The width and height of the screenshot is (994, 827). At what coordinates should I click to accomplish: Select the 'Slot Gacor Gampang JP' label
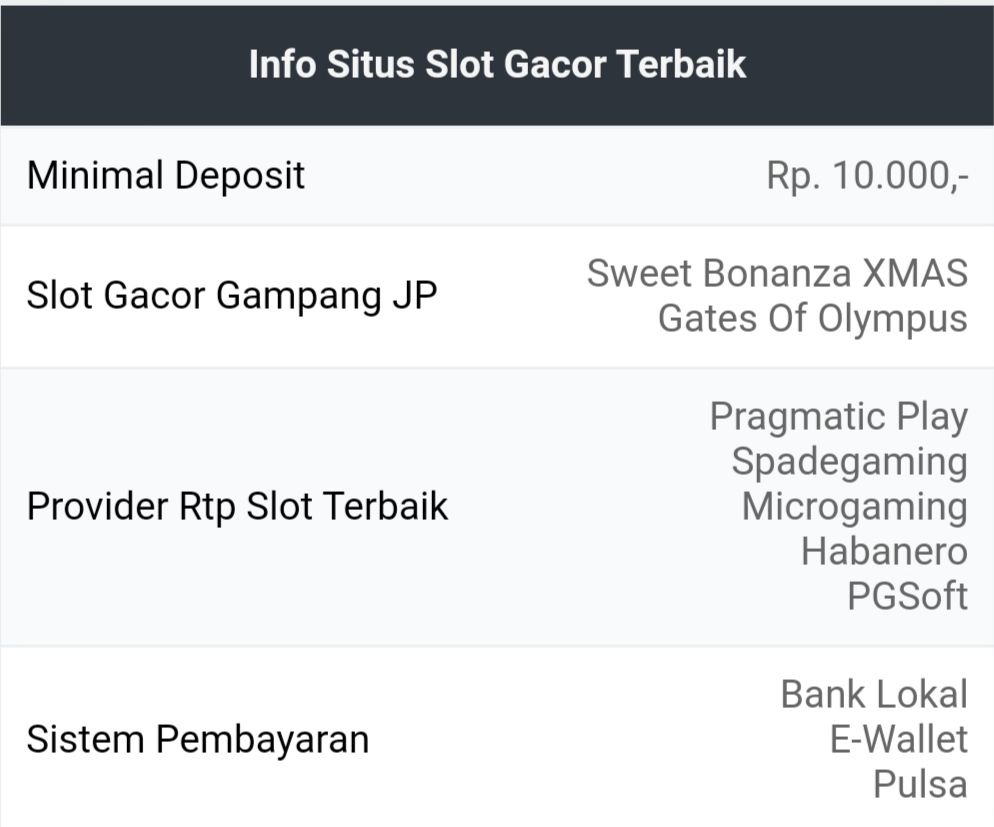pyautogui.click(x=232, y=296)
